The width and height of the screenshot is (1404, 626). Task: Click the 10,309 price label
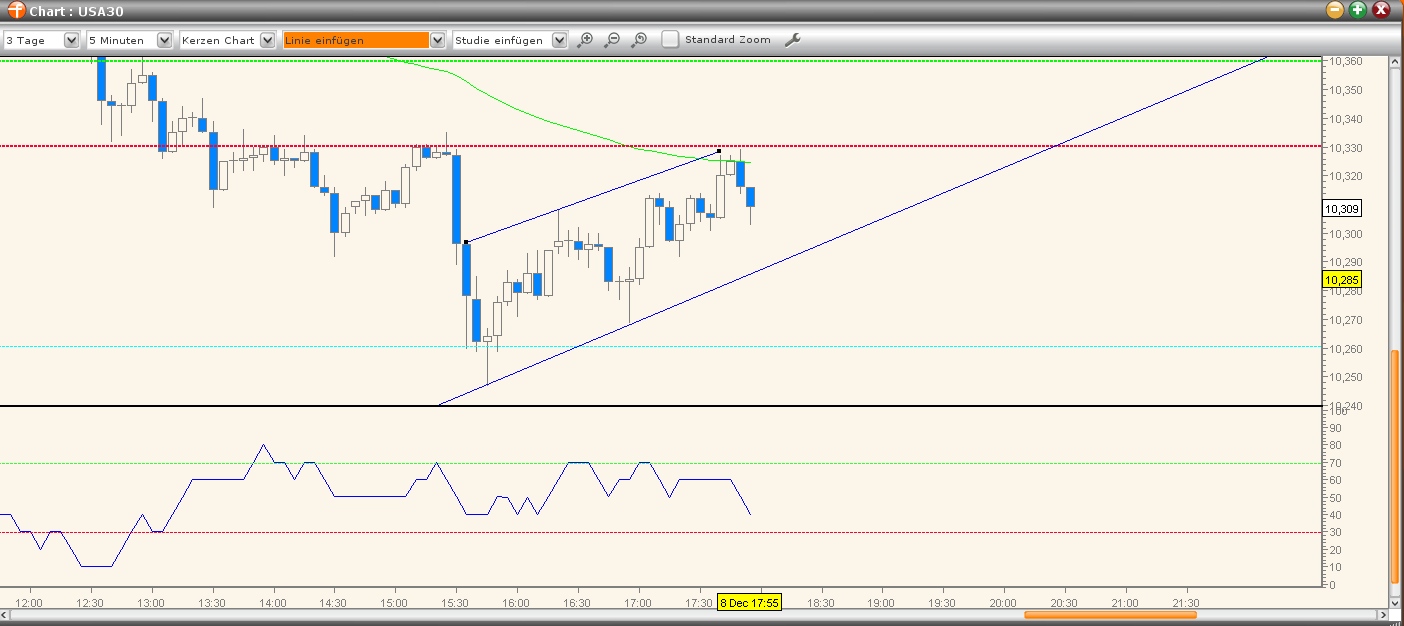point(1341,208)
